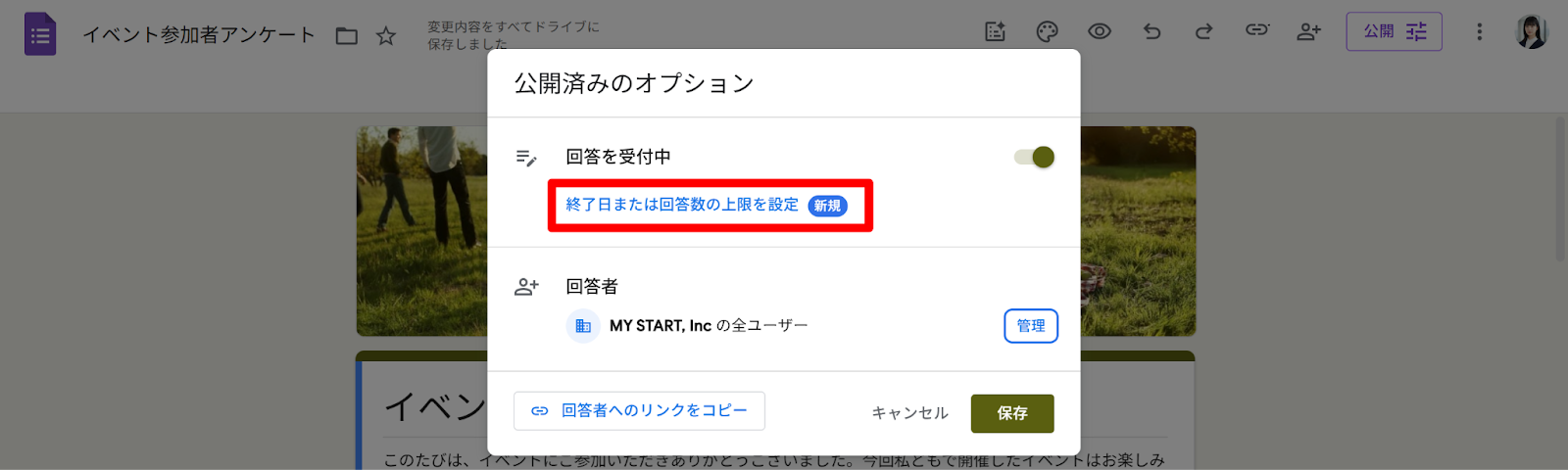This screenshot has width=1568, height=470.
Task: Click 回答者へのリンクをコピー button
Action: (x=639, y=411)
